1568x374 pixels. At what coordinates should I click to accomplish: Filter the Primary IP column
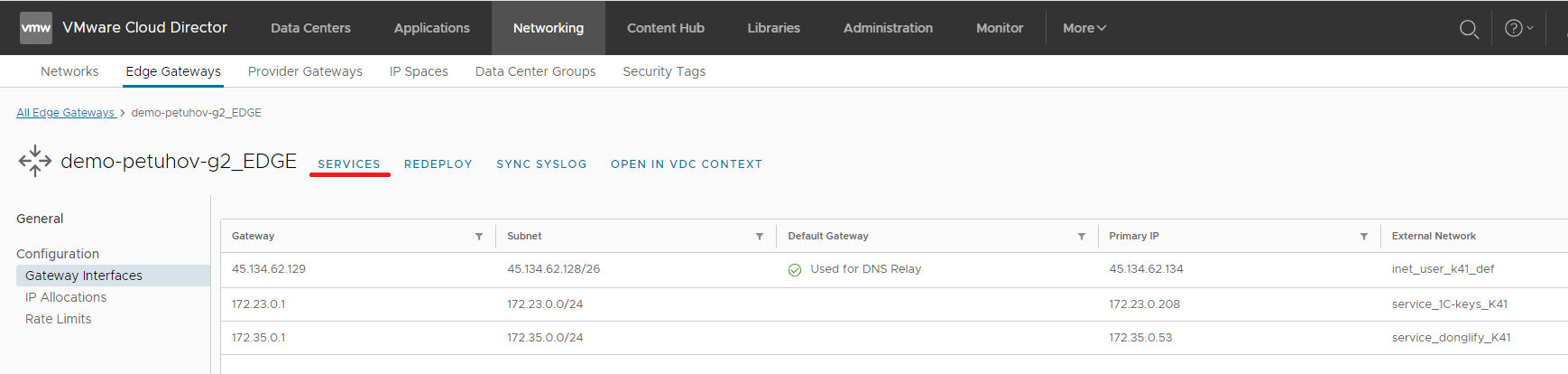pos(1364,237)
